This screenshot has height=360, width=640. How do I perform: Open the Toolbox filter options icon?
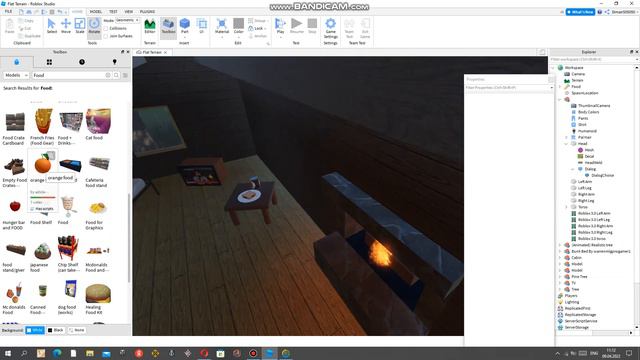[125, 75]
